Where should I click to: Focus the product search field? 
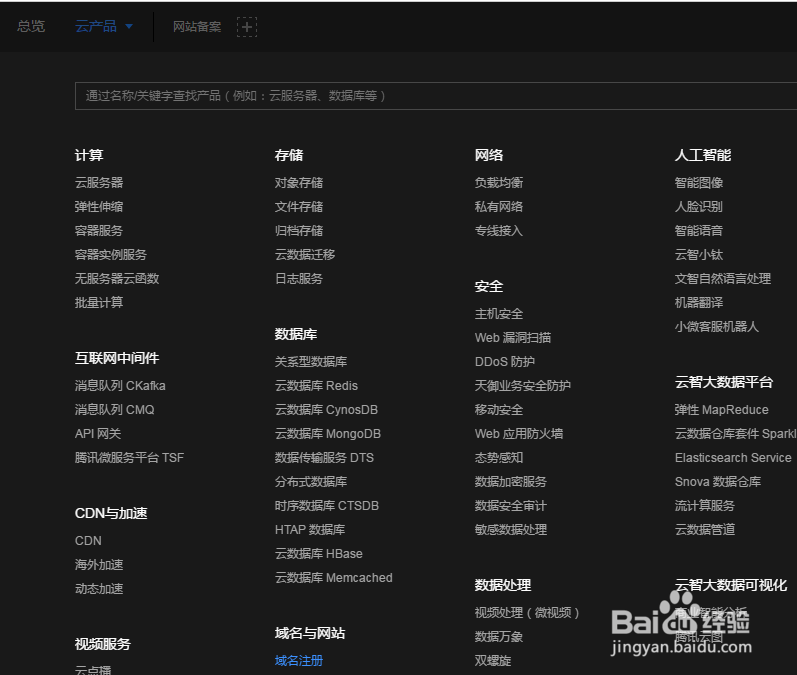pyautogui.click(x=436, y=96)
